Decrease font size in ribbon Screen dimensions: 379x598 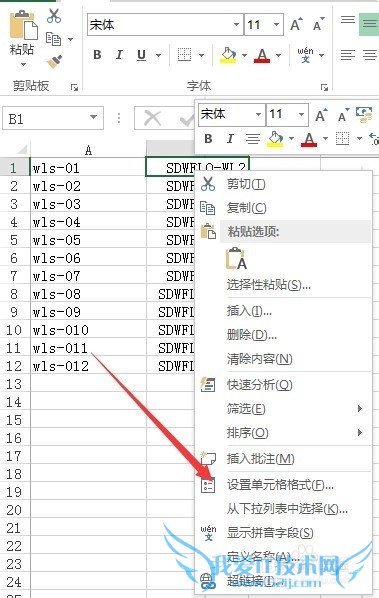click(x=318, y=25)
